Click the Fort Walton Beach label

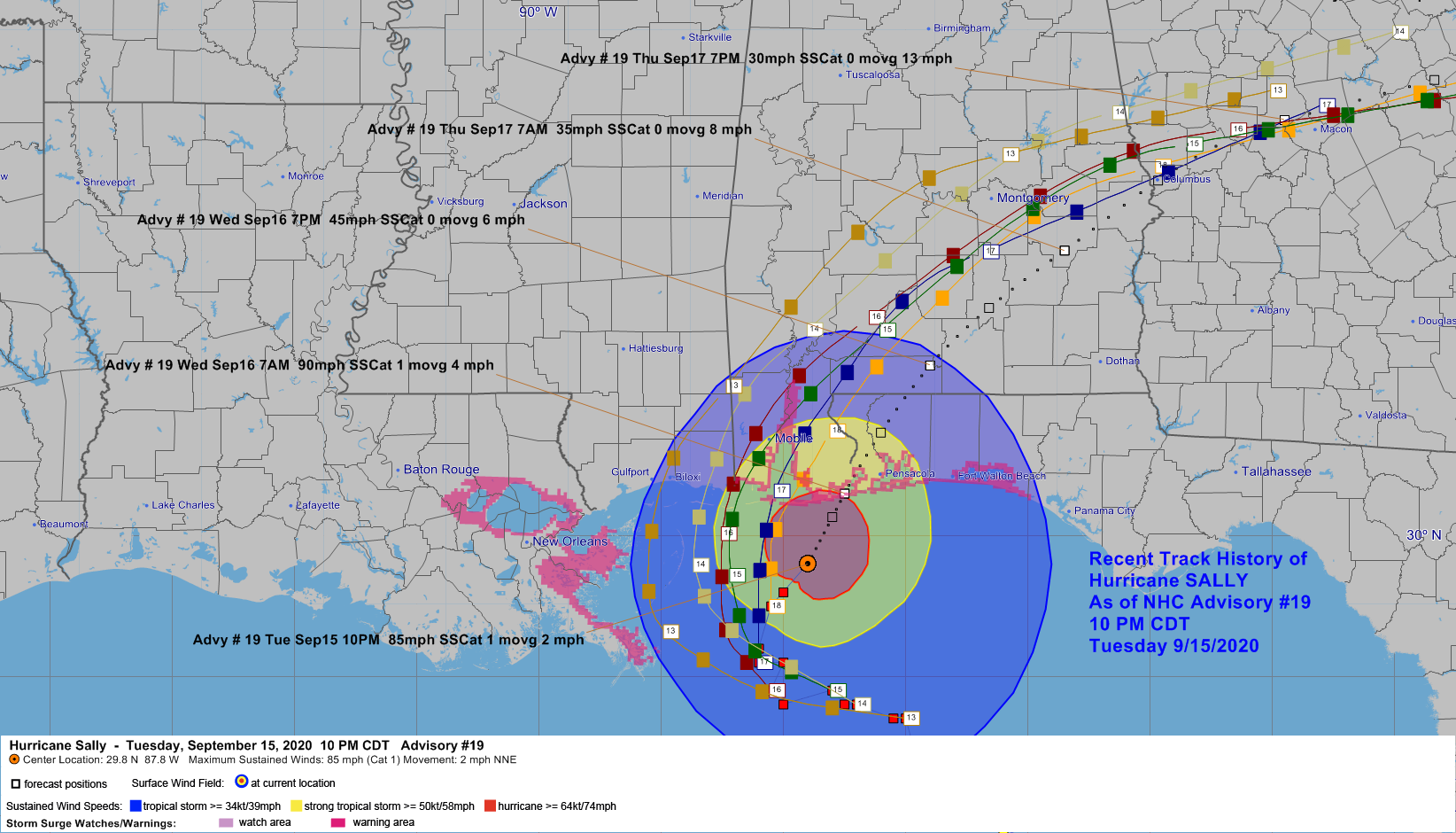(x=1002, y=476)
